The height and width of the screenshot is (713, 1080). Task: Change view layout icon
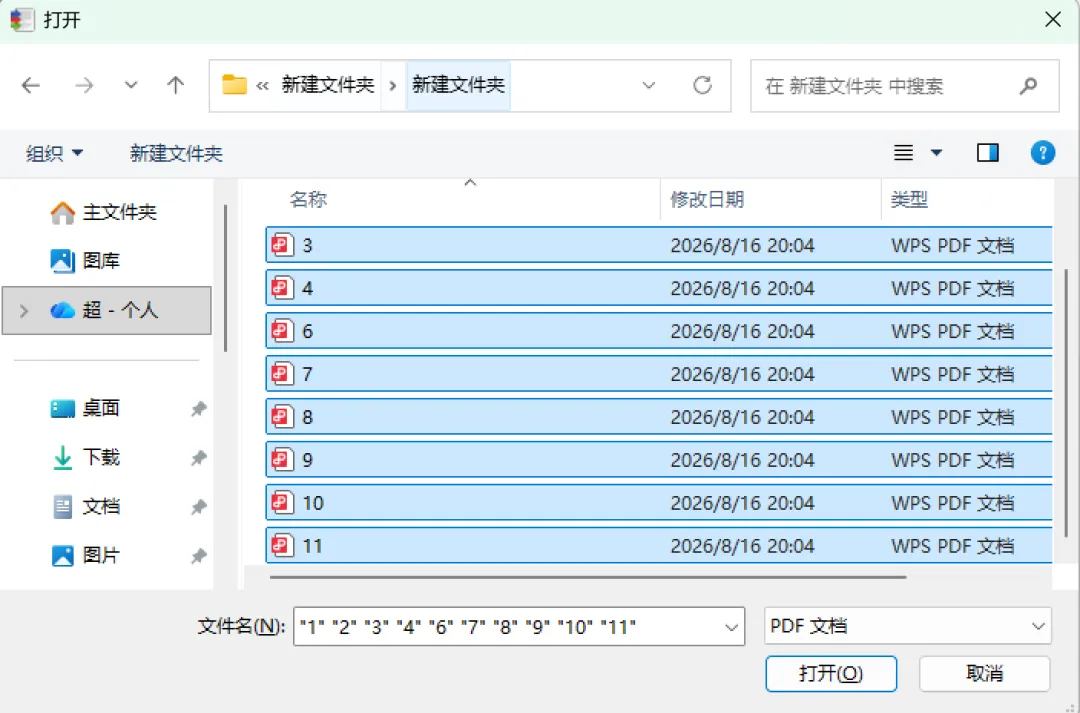click(904, 153)
